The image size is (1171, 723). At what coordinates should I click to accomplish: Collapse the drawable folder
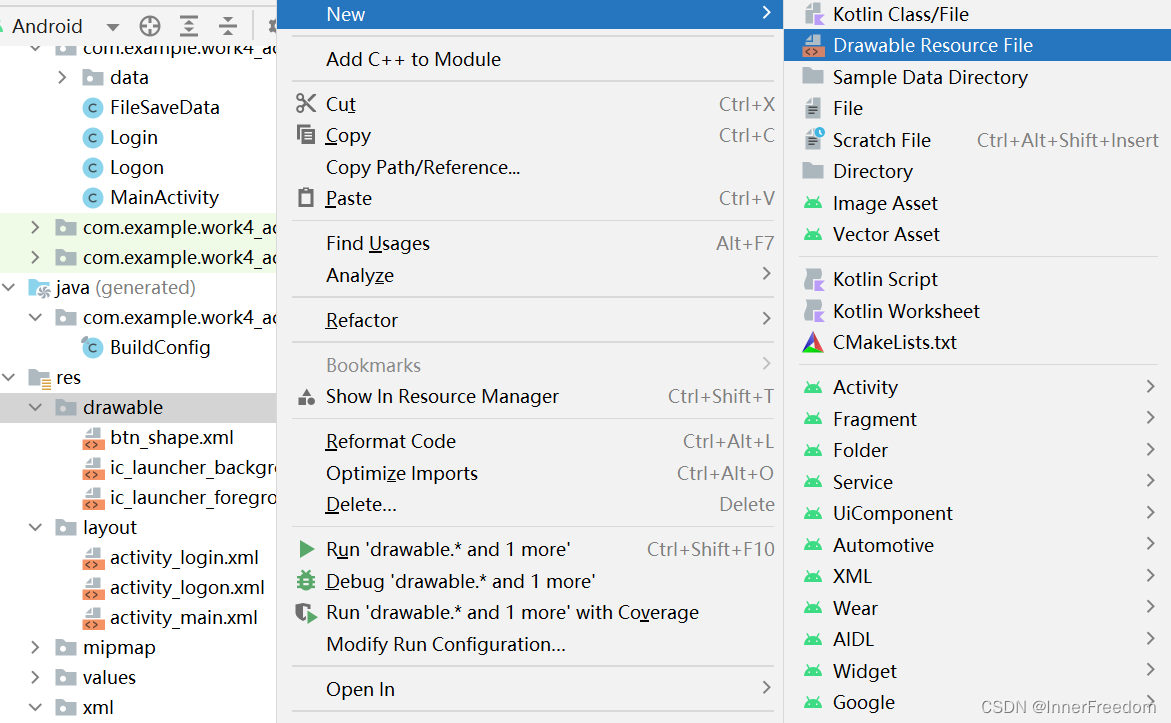click(x=35, y=407)
